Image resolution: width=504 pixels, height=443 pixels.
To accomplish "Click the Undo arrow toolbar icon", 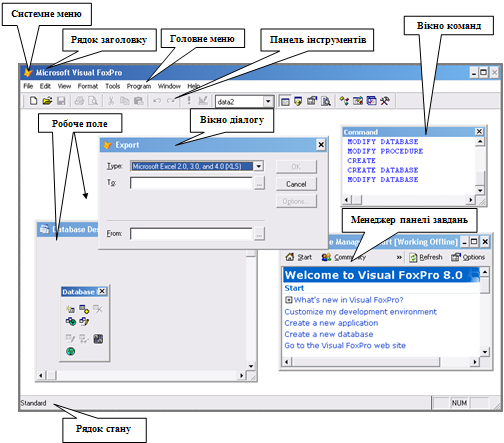I will [x=157, y=101].
